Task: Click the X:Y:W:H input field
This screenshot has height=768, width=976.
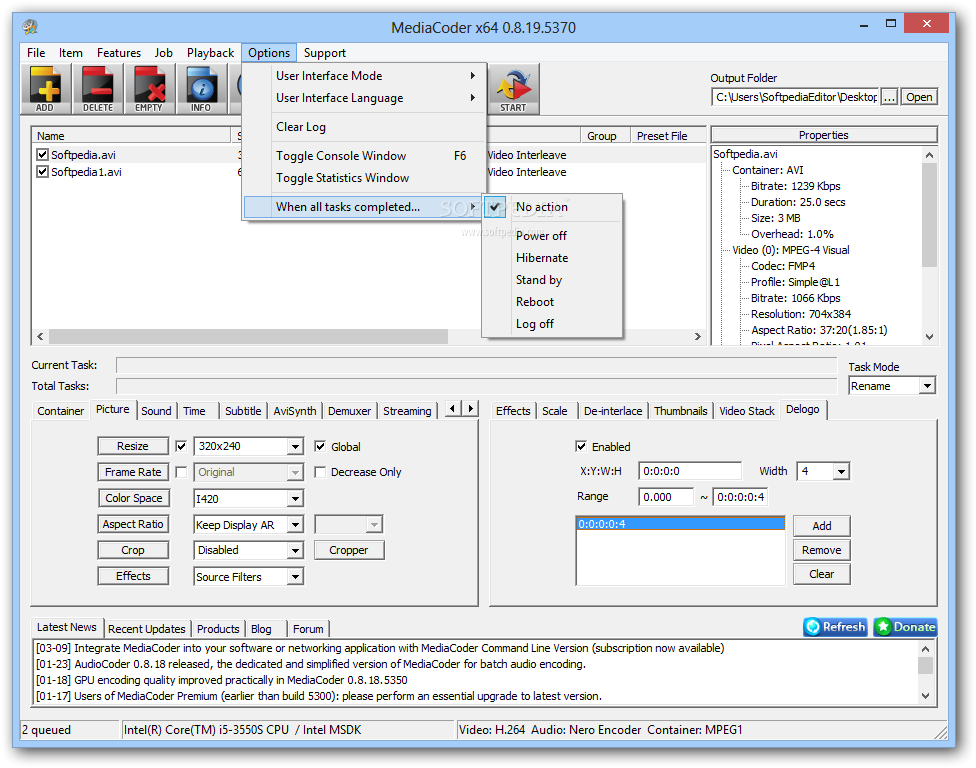Action: click(x=690, y=471)
